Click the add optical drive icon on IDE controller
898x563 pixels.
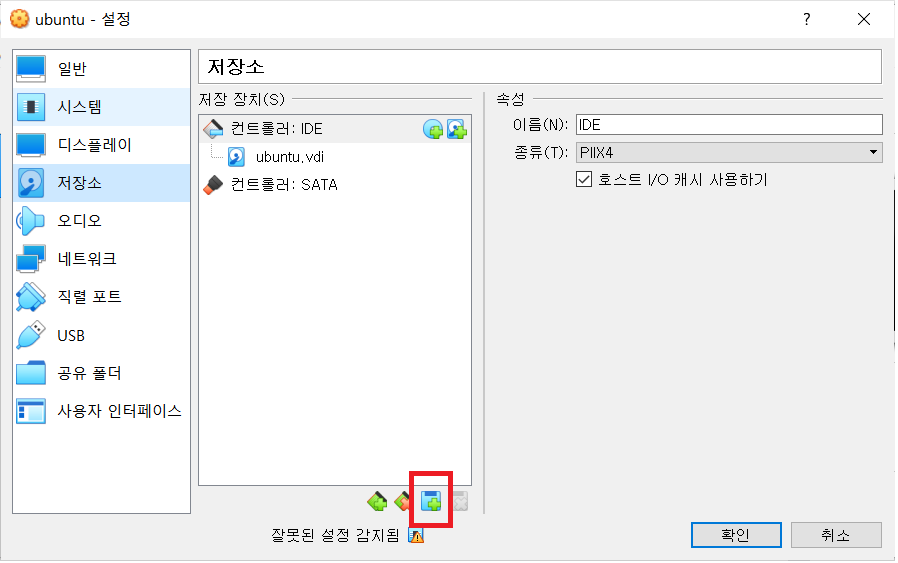tap(433, 129)
